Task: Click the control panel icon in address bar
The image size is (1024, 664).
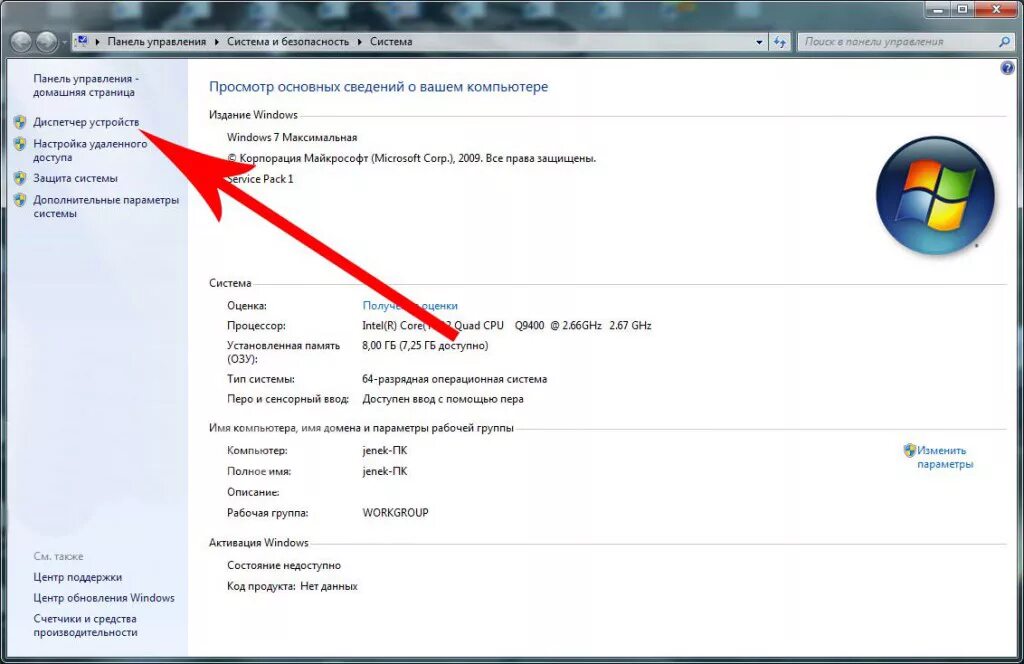Action: click(82, 41)
